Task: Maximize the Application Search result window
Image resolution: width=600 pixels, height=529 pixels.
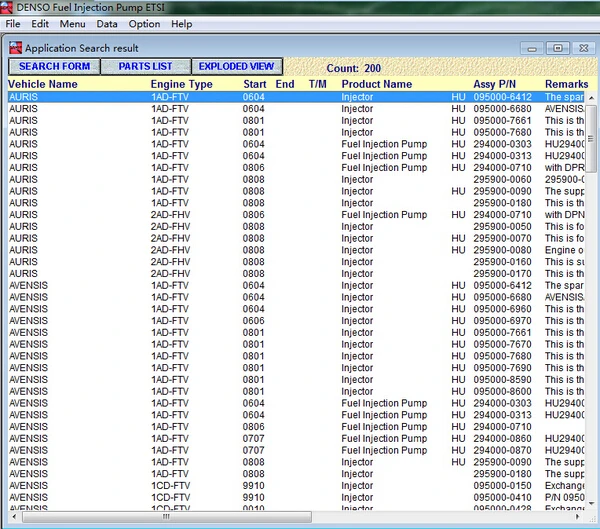Action: (x=558, y=48)
